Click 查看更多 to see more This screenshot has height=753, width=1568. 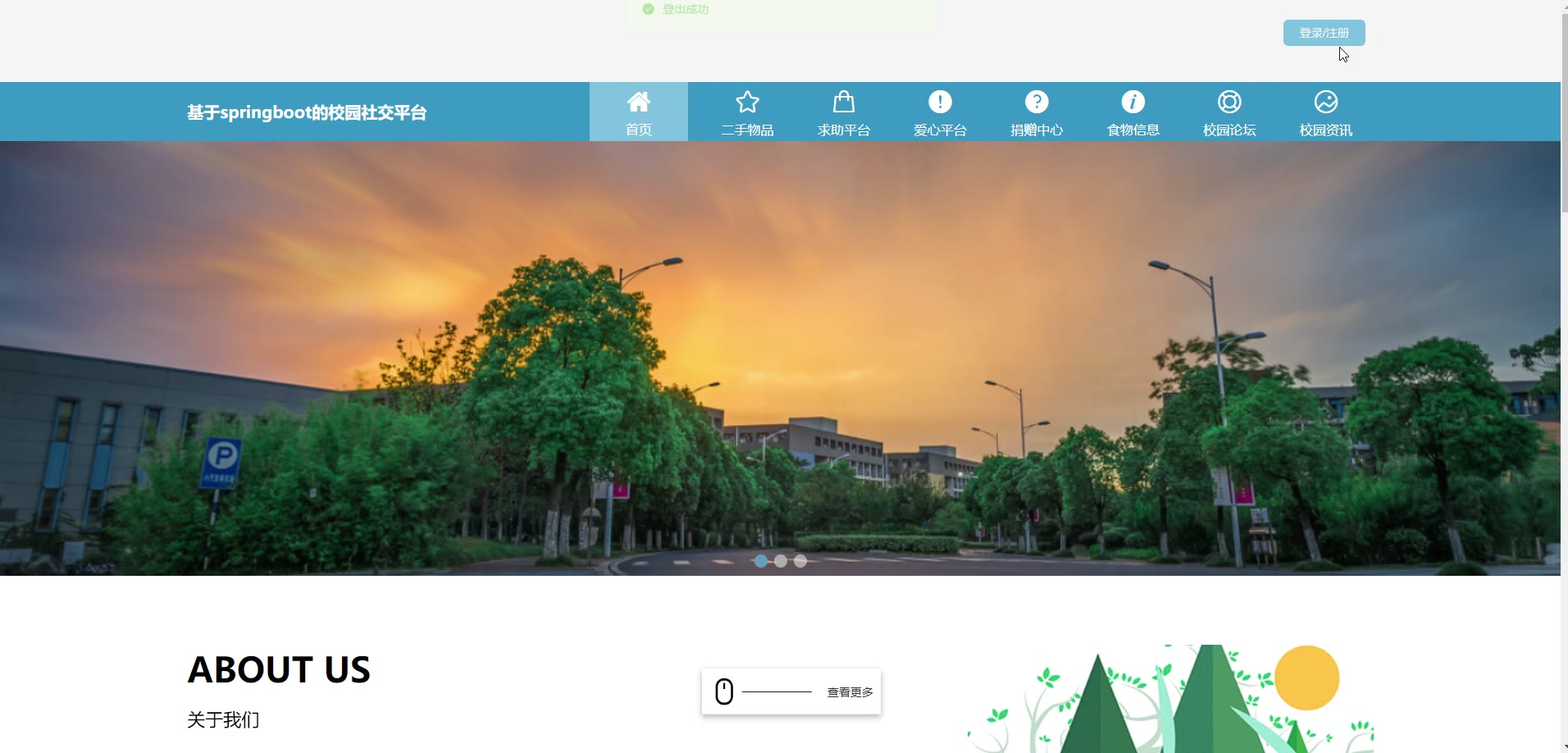850,692
